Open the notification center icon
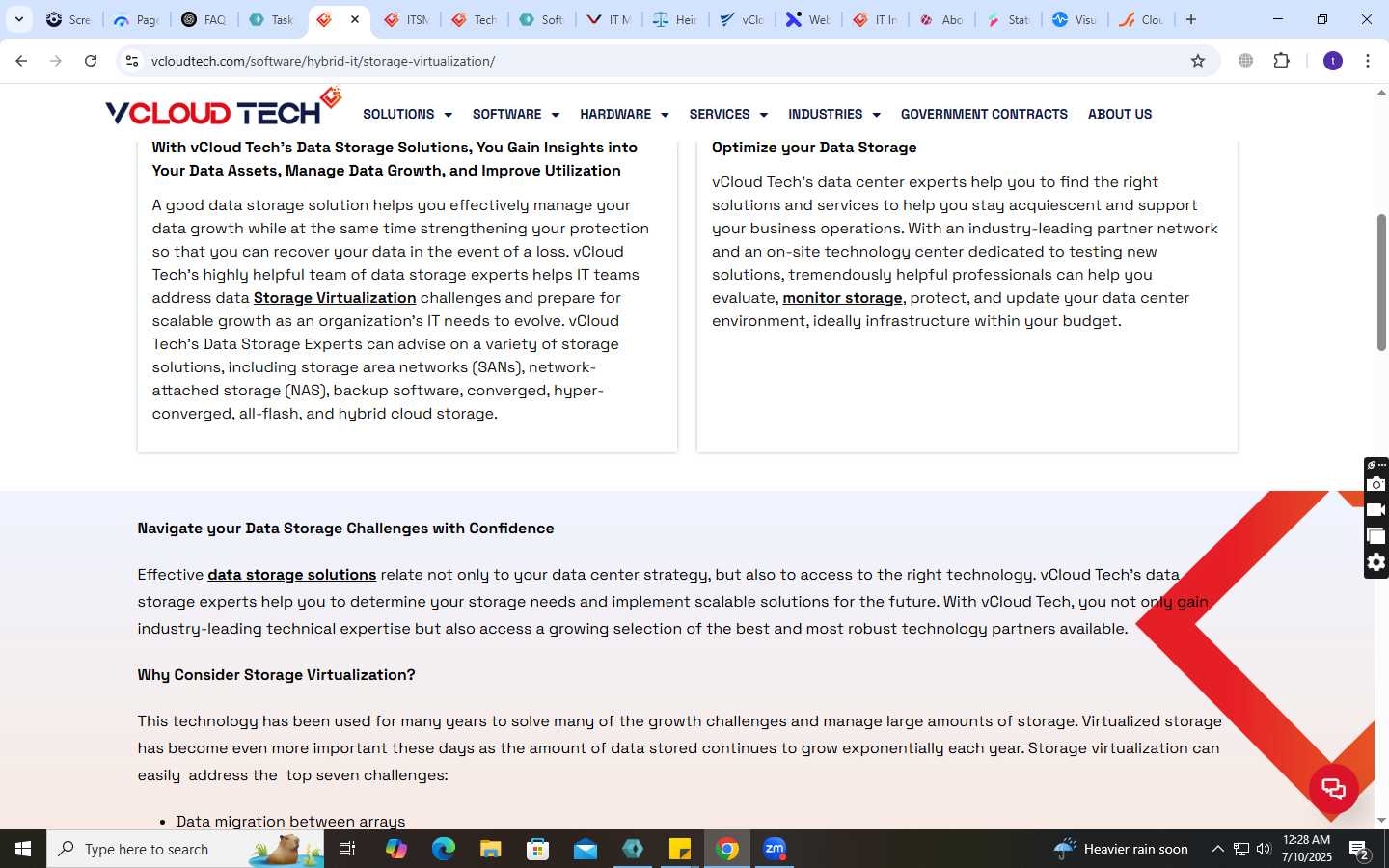Screen dimensions: 1389x868 (x=1360, y=849)
